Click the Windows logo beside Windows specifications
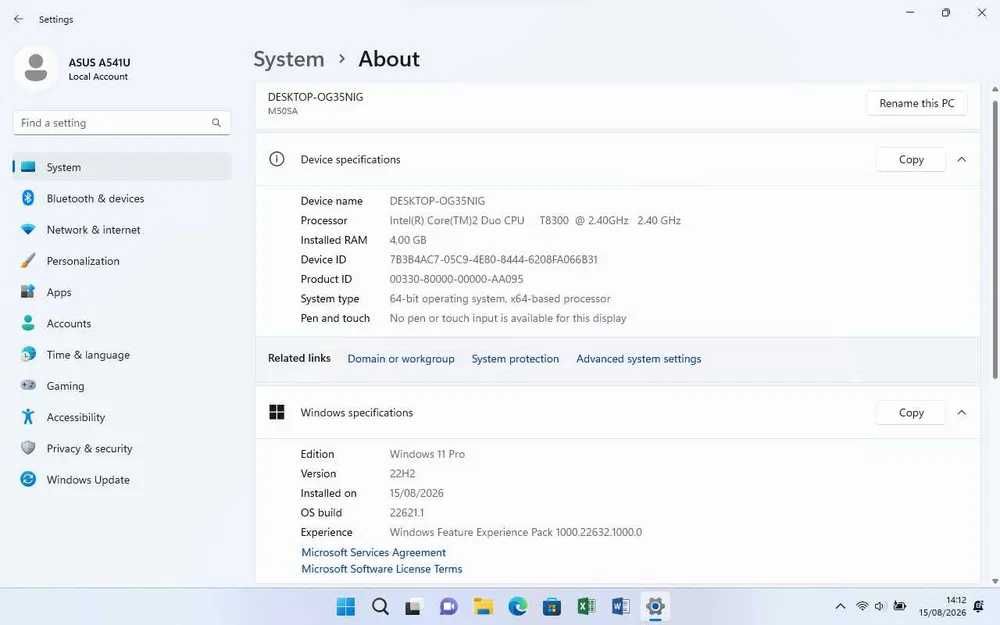The width and height of the screenshot is (1000, 625). [x=277, y=412]
